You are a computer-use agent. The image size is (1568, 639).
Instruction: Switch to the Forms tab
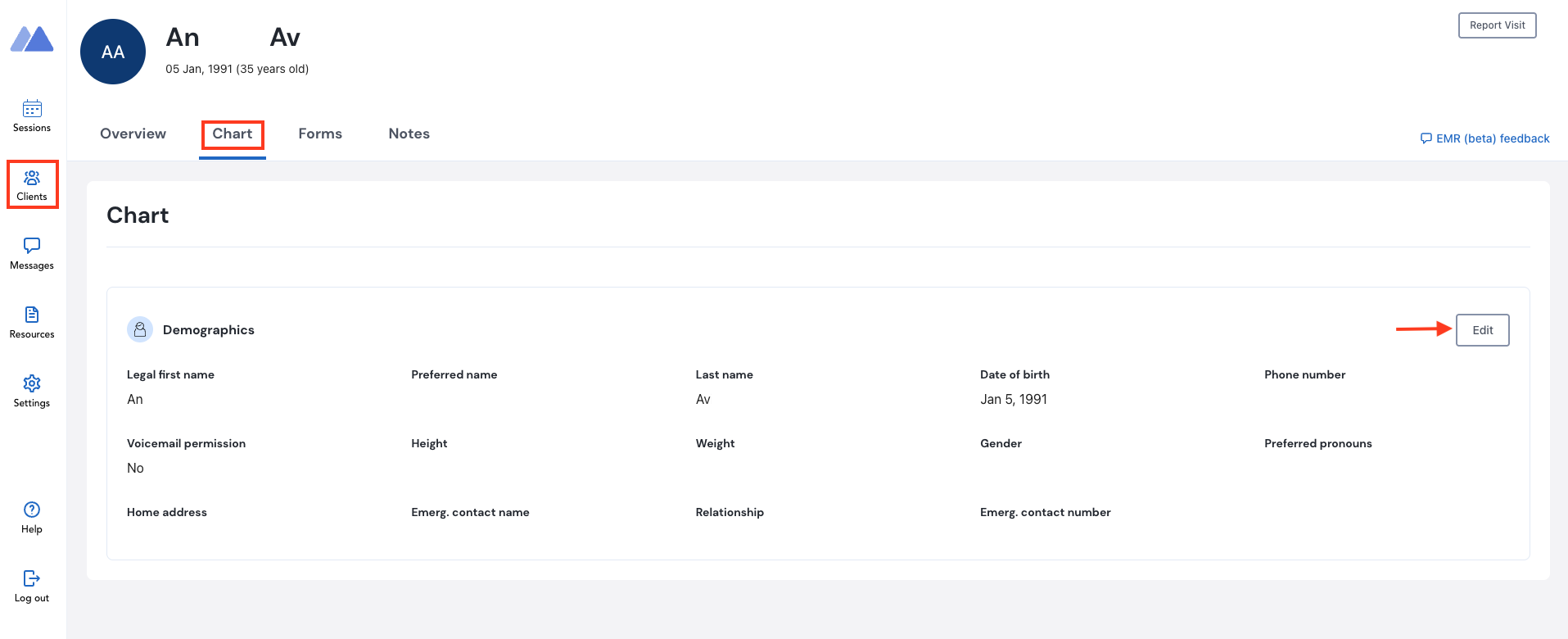pyautogui.click(x=320, y=134)
